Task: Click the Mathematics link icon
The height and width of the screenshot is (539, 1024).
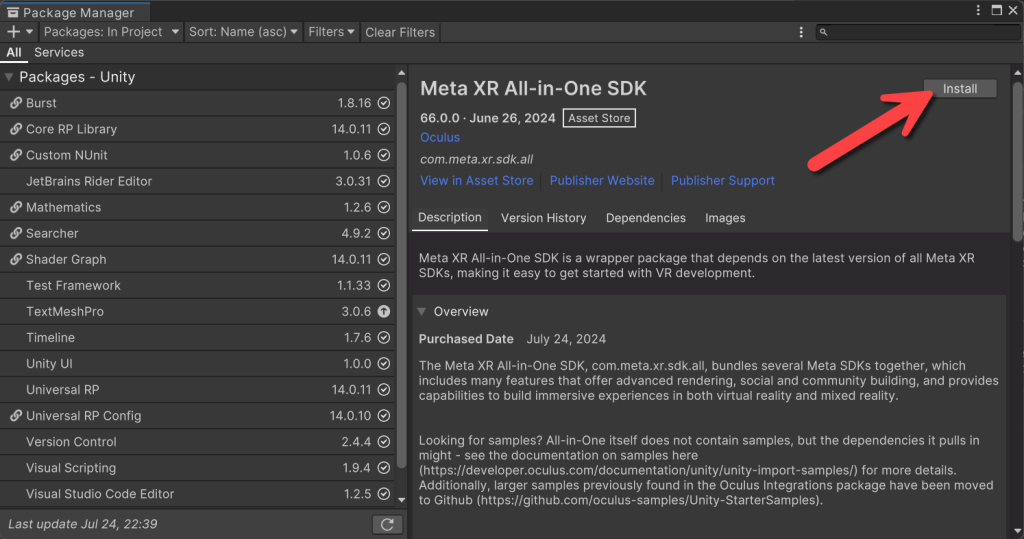Action: click(x=16, y=207)
